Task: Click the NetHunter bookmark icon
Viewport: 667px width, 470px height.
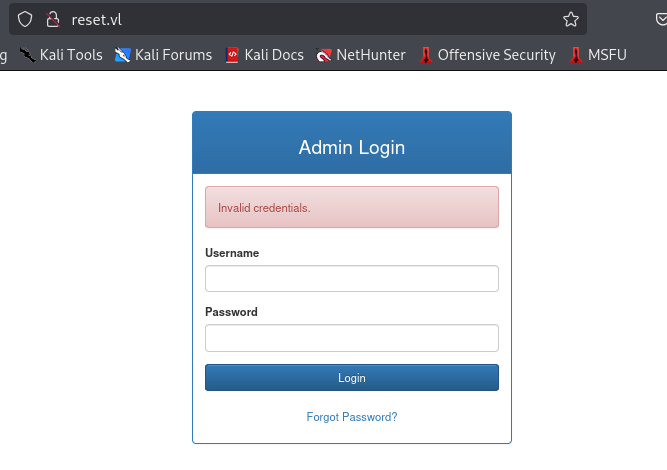Action: [324, 55]
